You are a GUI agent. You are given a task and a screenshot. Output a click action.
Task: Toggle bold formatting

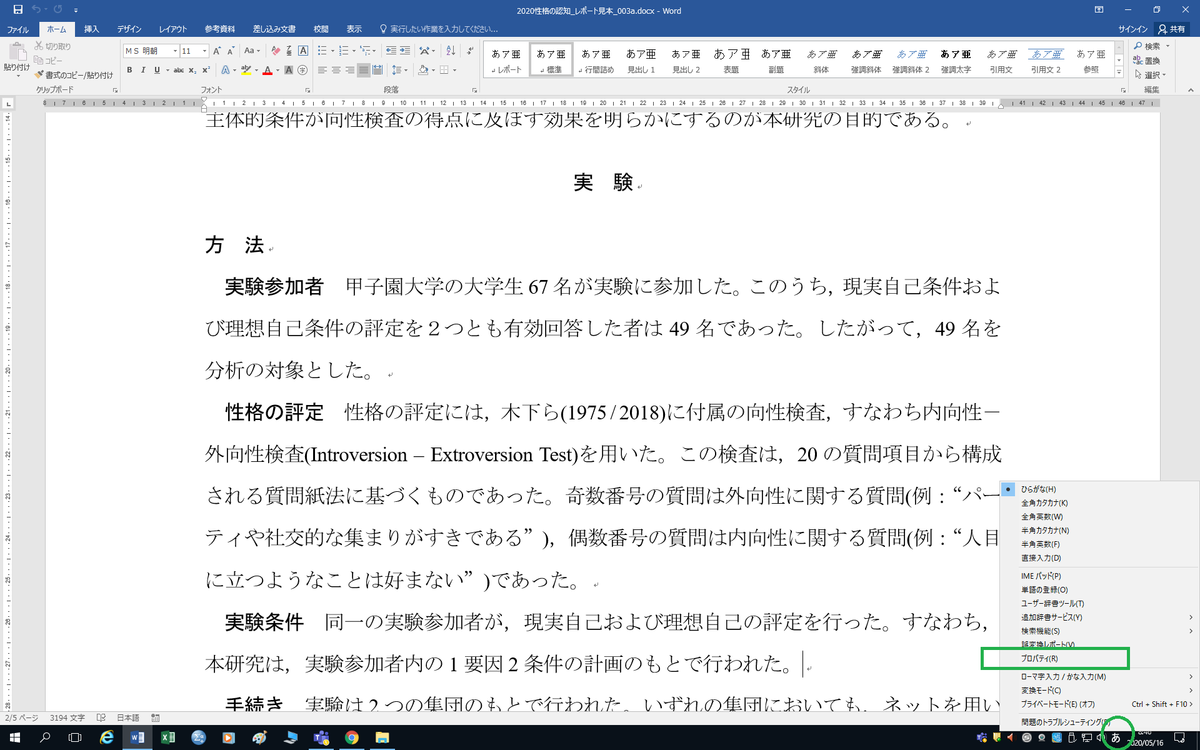130,70
